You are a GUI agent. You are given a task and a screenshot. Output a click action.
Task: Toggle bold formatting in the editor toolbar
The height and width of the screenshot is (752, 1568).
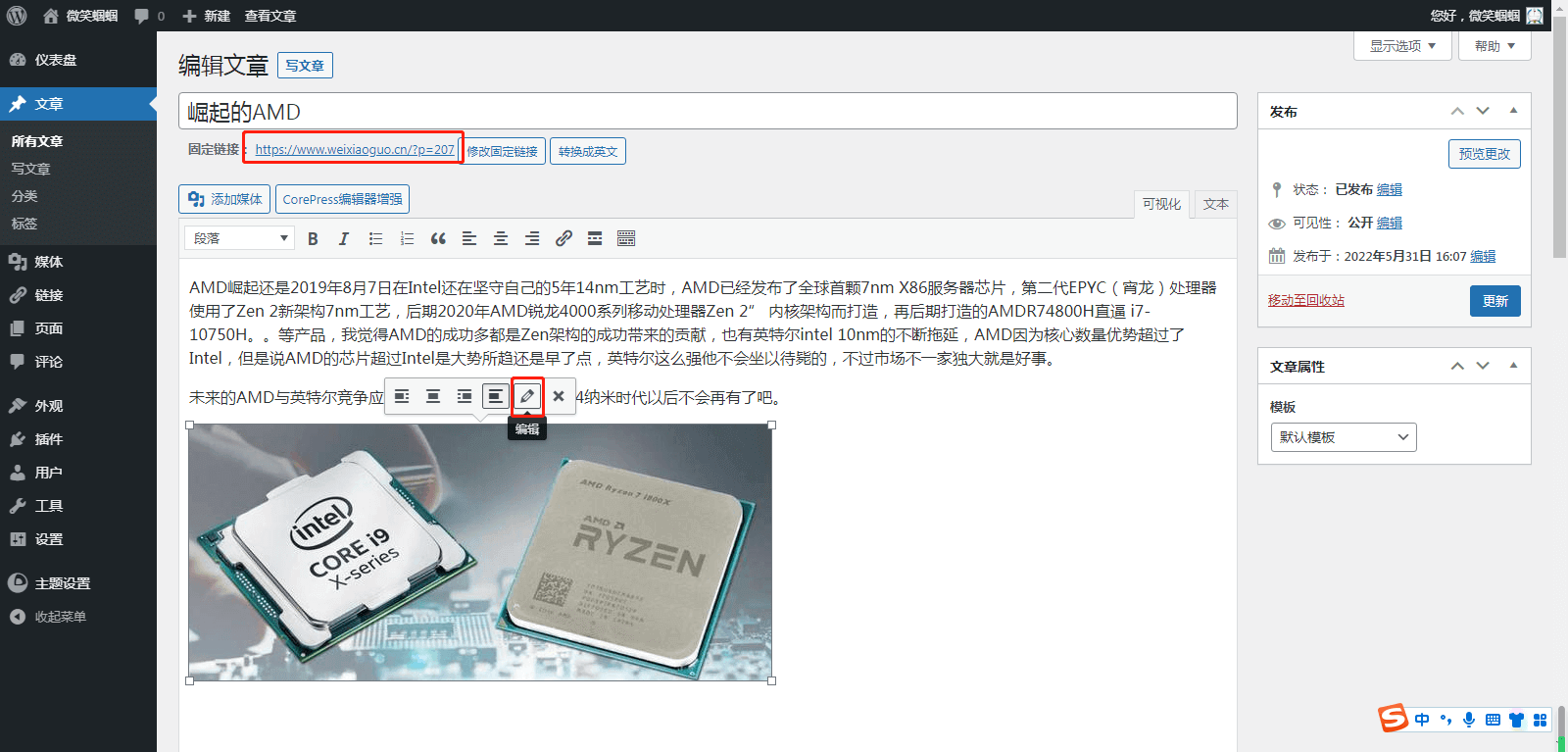313,238
